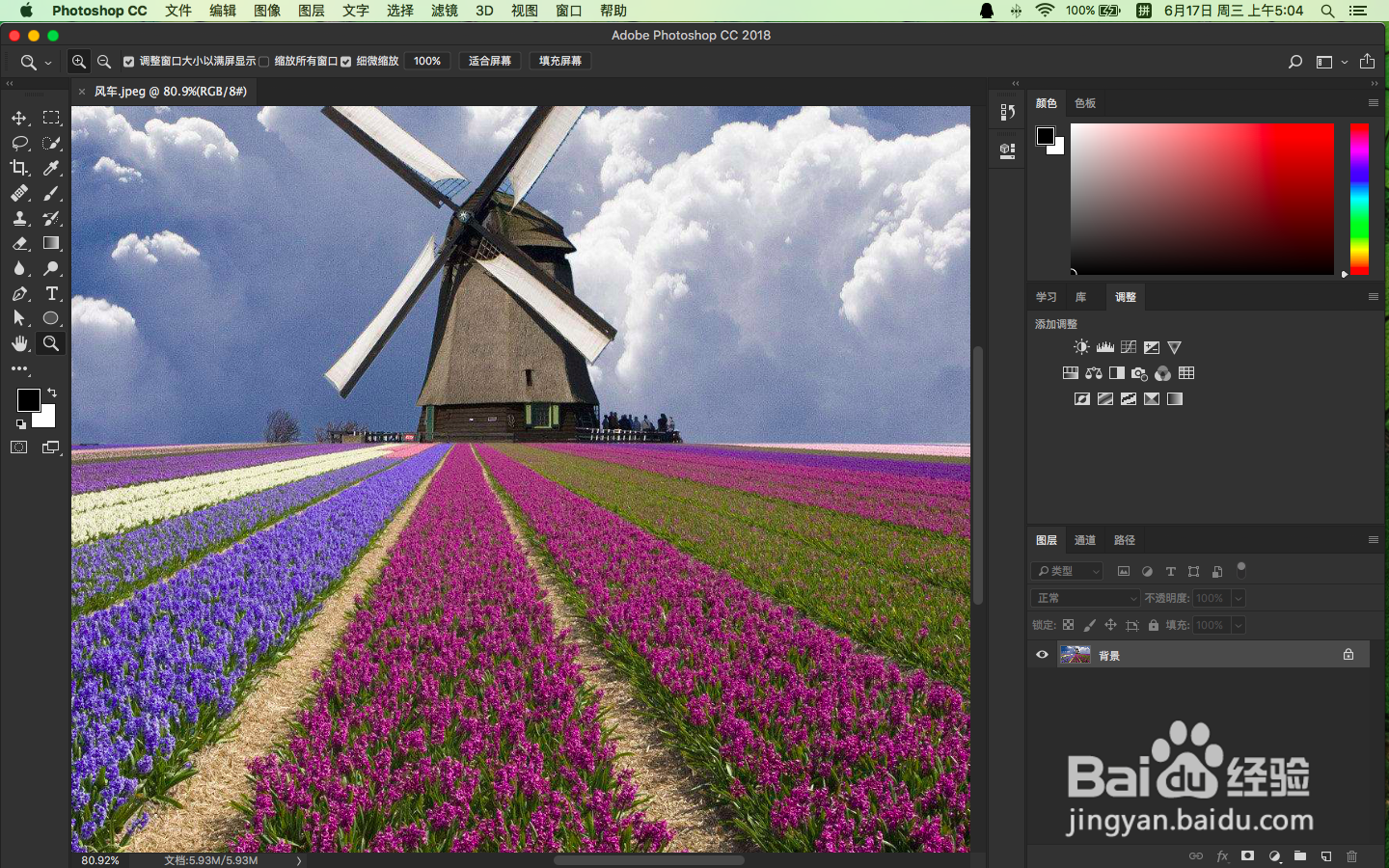This screenshot has width=1389, height=868.
Task: Select the Crop tool
Action: pyautogui.click(x=19, y=168)
